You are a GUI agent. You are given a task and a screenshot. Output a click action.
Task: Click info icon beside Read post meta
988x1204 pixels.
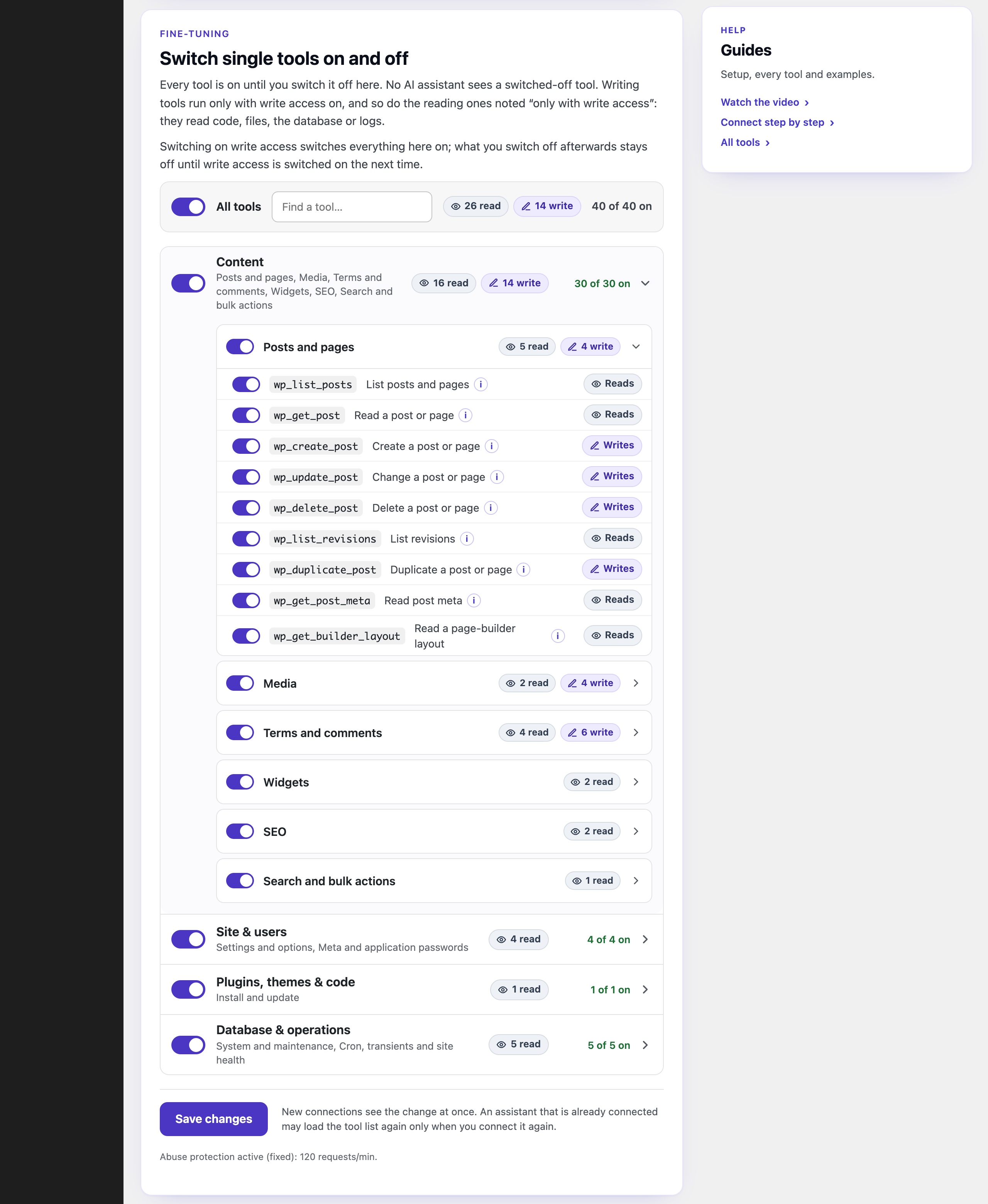click(474, 600)
